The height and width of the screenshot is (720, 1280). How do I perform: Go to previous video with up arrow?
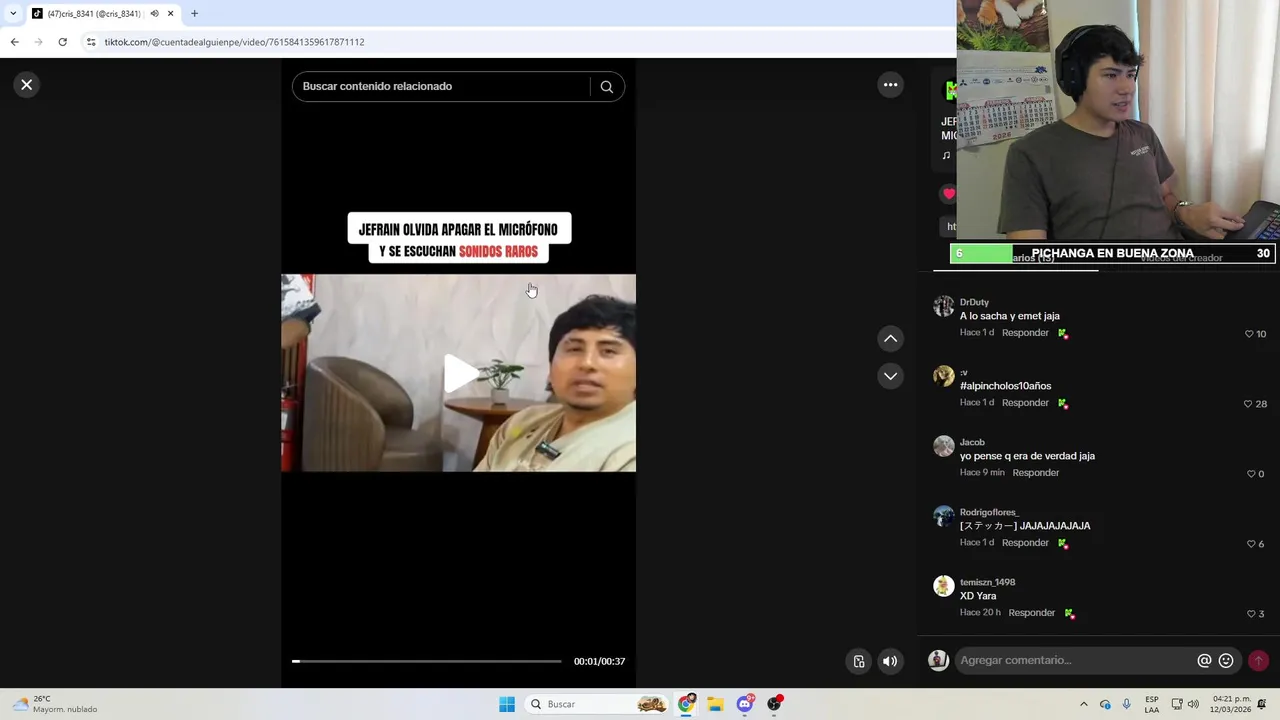890,339
